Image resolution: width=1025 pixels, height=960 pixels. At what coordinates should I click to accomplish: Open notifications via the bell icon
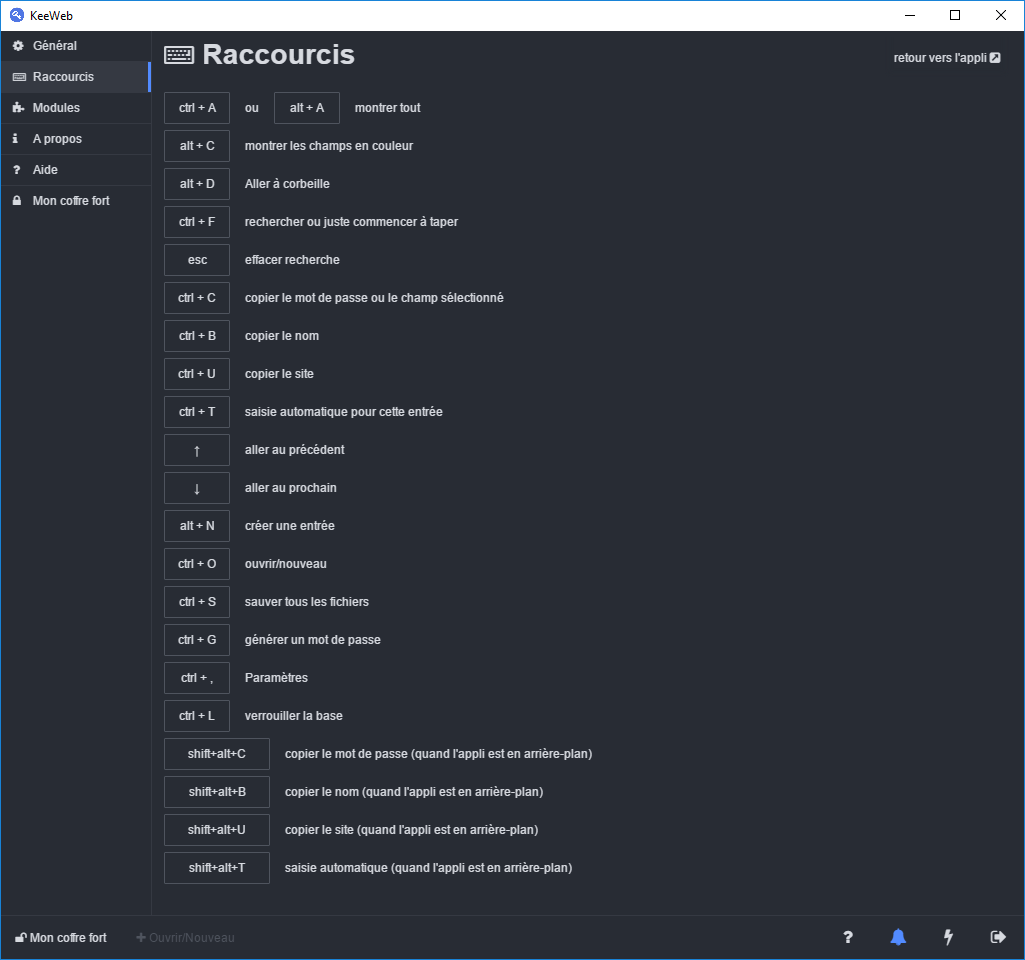[x=897, y=937]
